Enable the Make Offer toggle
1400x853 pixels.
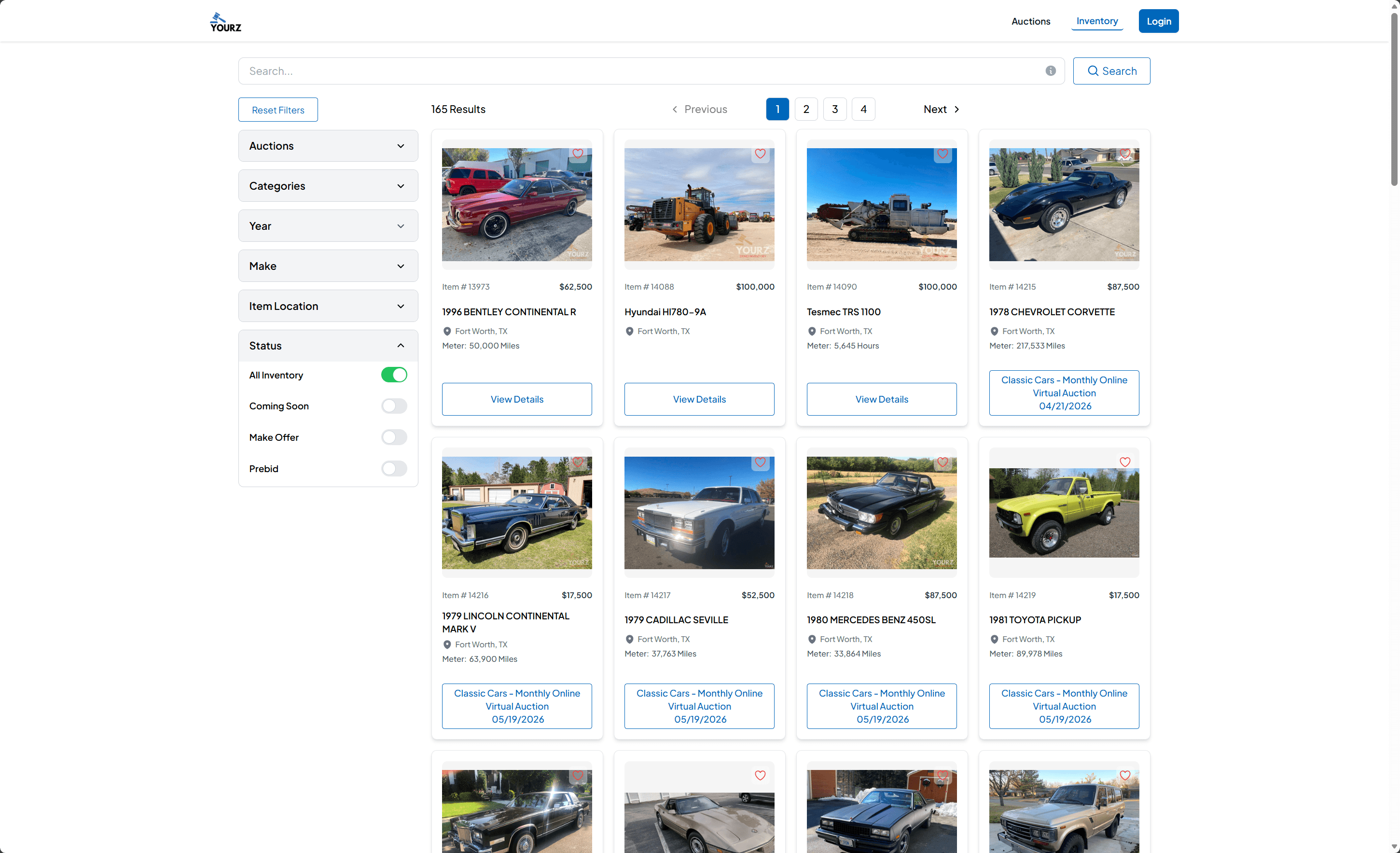394,437
